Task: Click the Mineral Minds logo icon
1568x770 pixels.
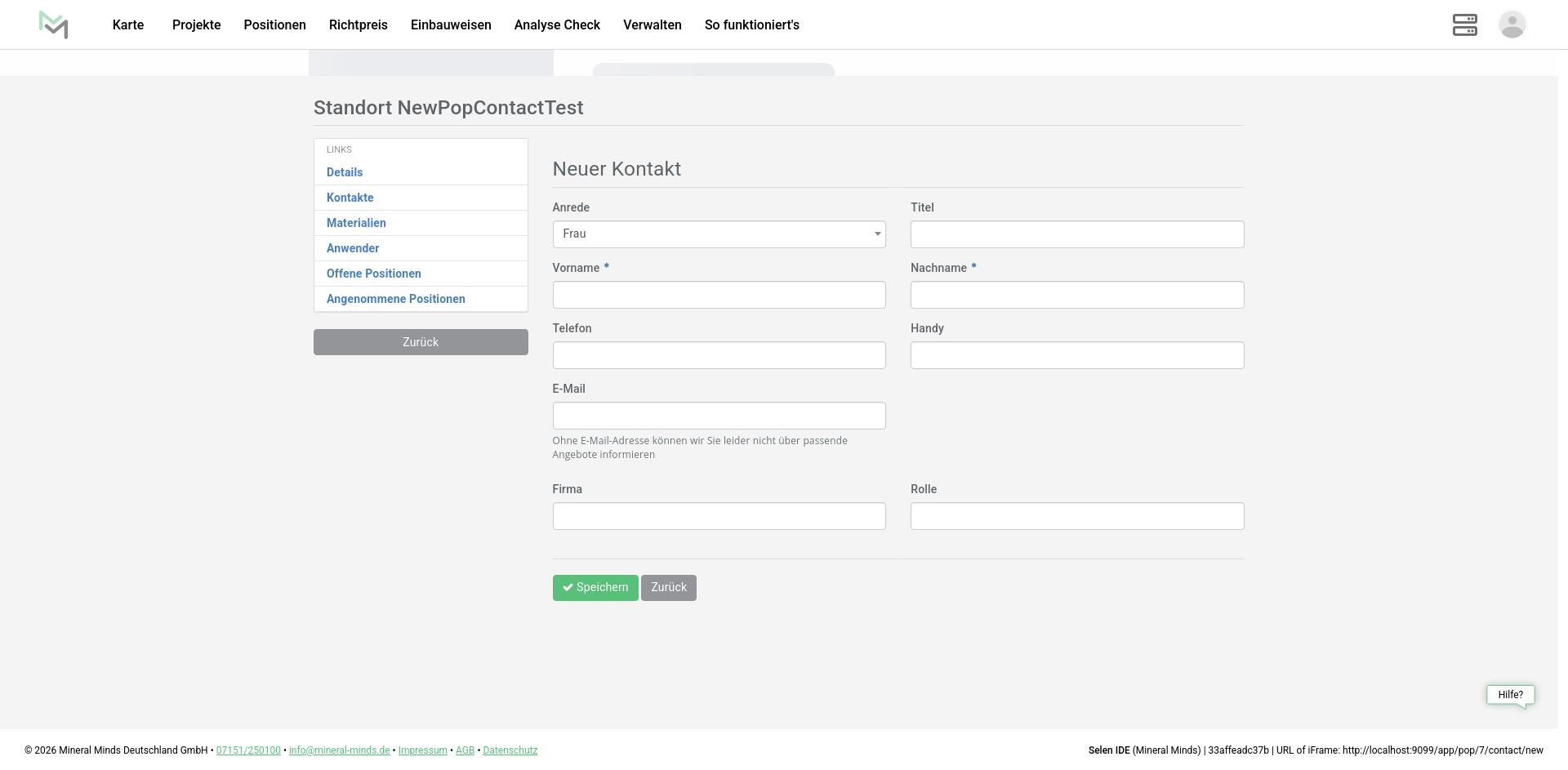Action: (54, 24)
